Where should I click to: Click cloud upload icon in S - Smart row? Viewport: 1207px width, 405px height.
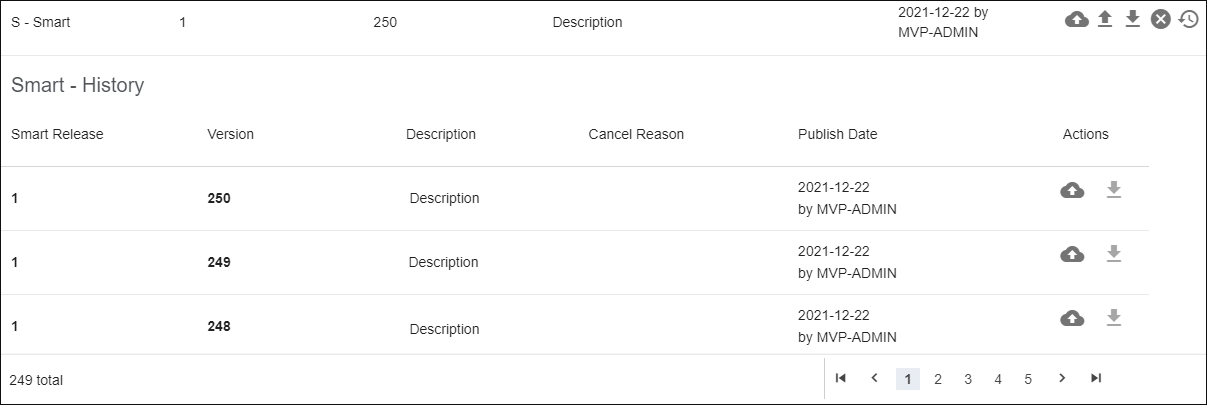click(1077, 19)
